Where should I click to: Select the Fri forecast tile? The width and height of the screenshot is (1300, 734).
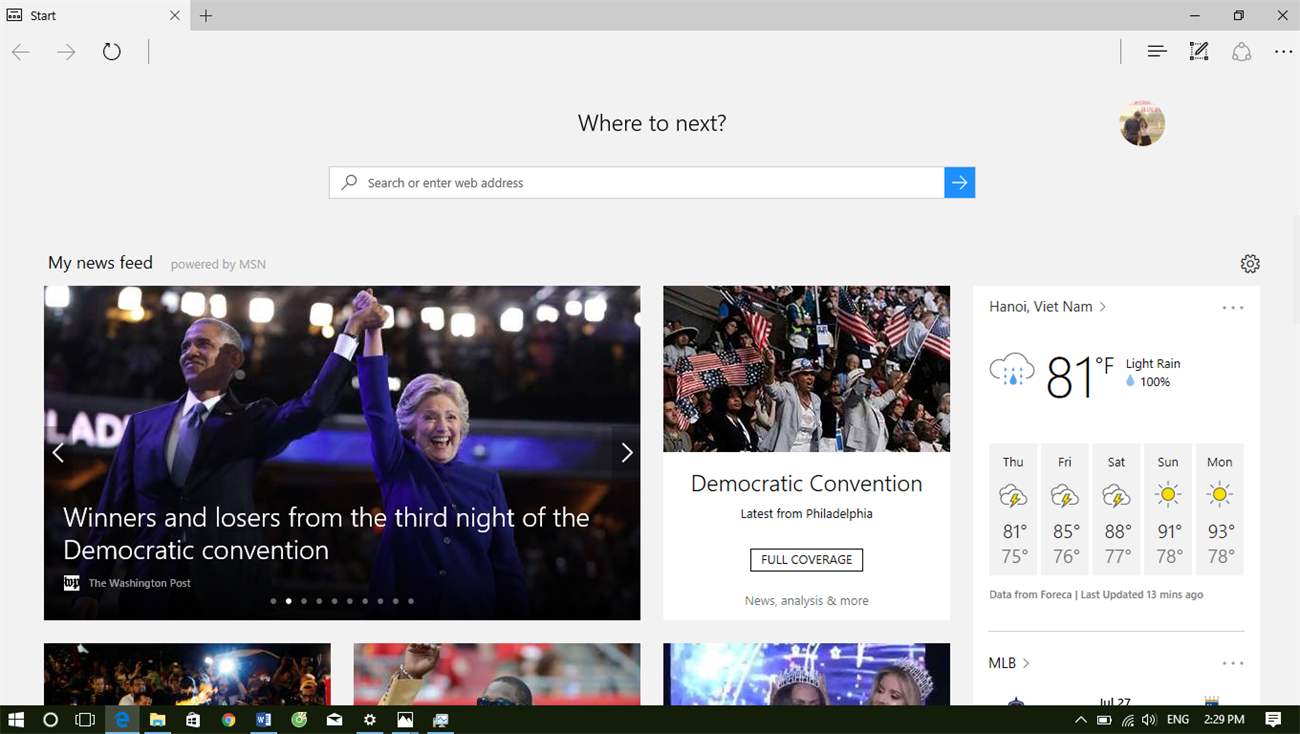tap(1065, 510)
